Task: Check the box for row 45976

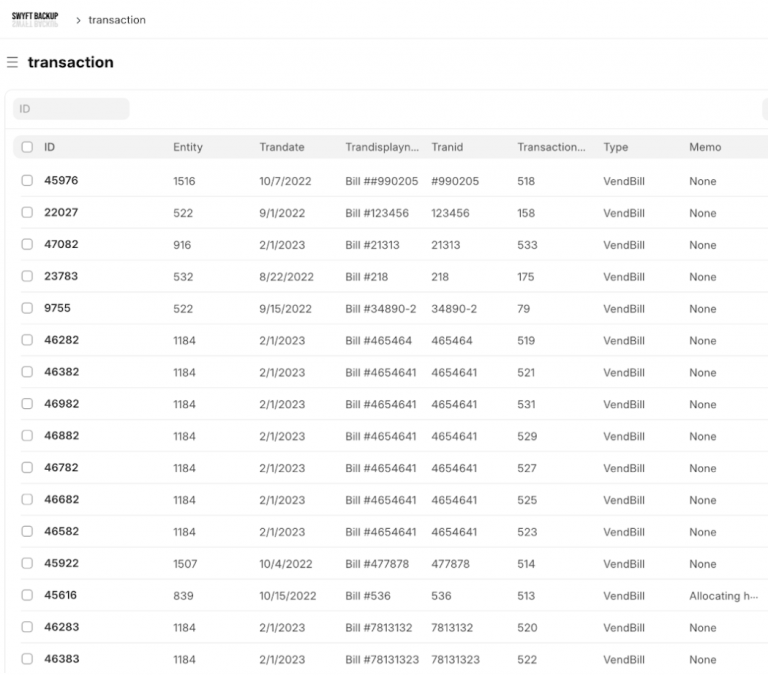Action: coord(27,180)
